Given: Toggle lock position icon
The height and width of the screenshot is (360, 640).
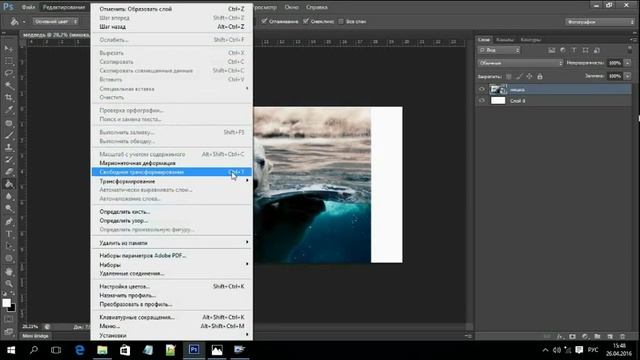Looking at the screenshot, I should (529, 76).
